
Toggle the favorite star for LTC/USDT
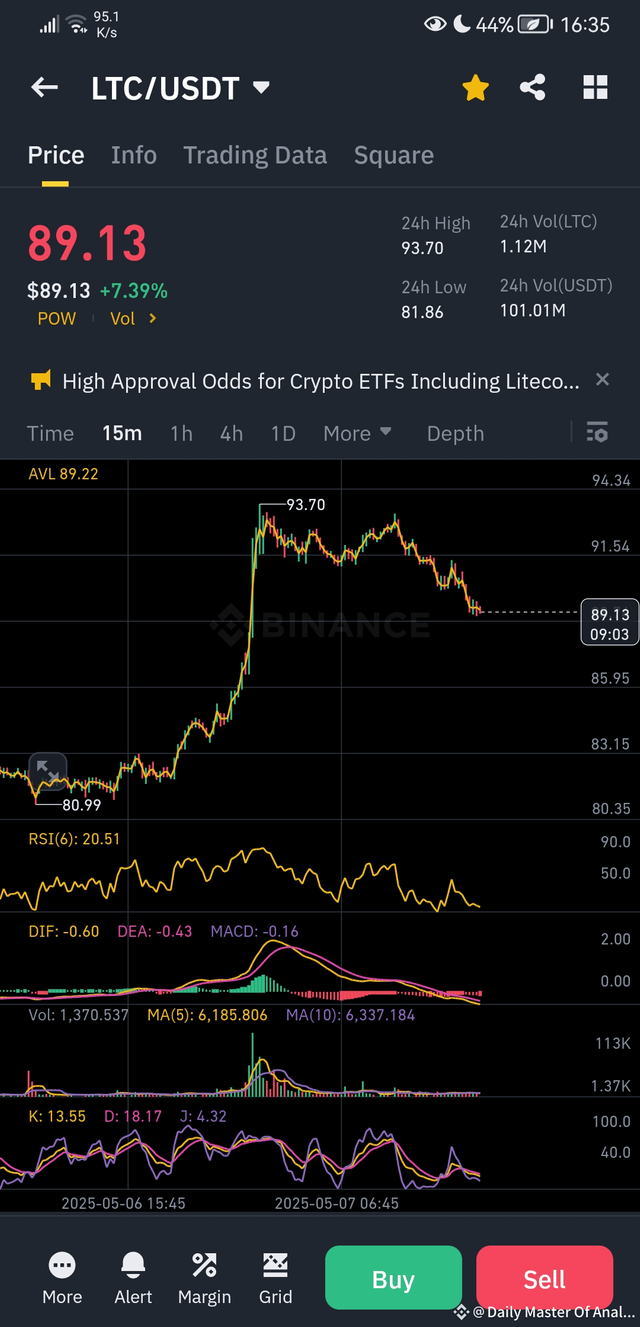pos(475,88)
